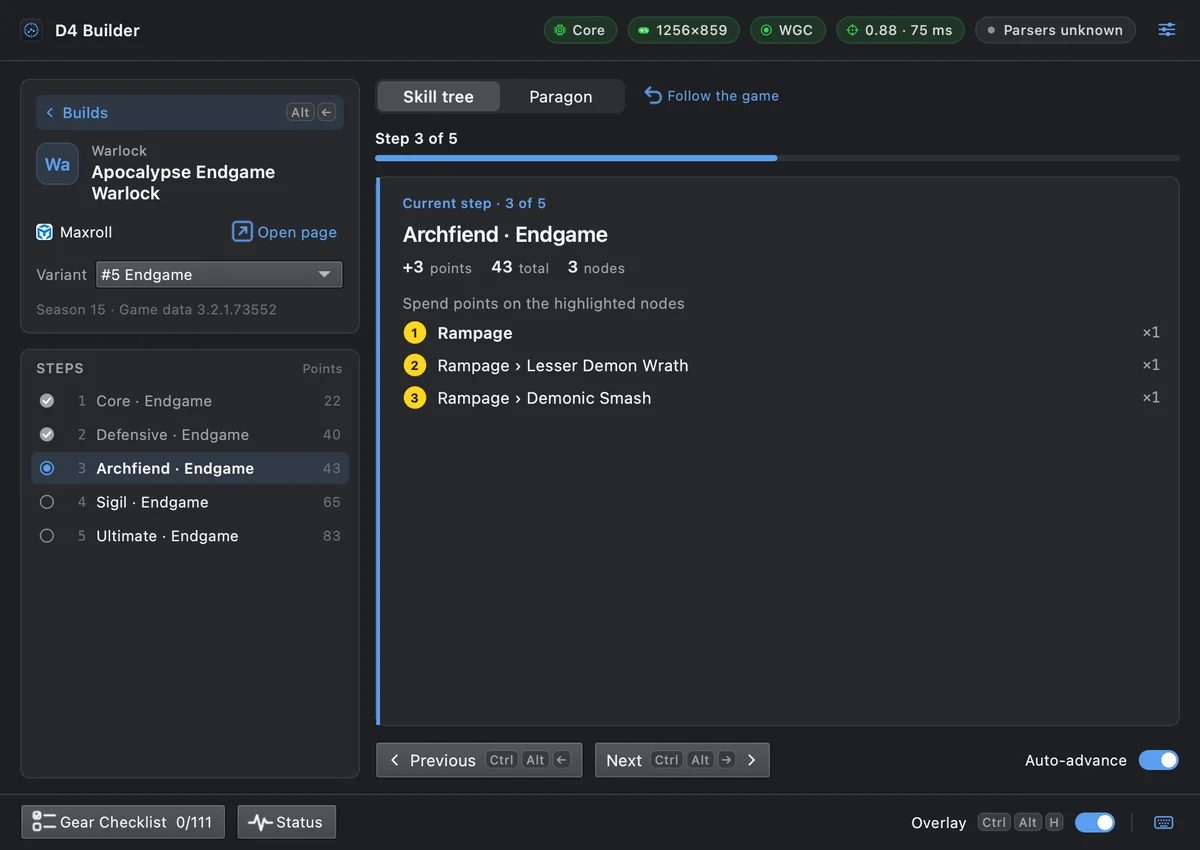Click the Next right chevron icon

pyautogui.click(x=751, y=760)
